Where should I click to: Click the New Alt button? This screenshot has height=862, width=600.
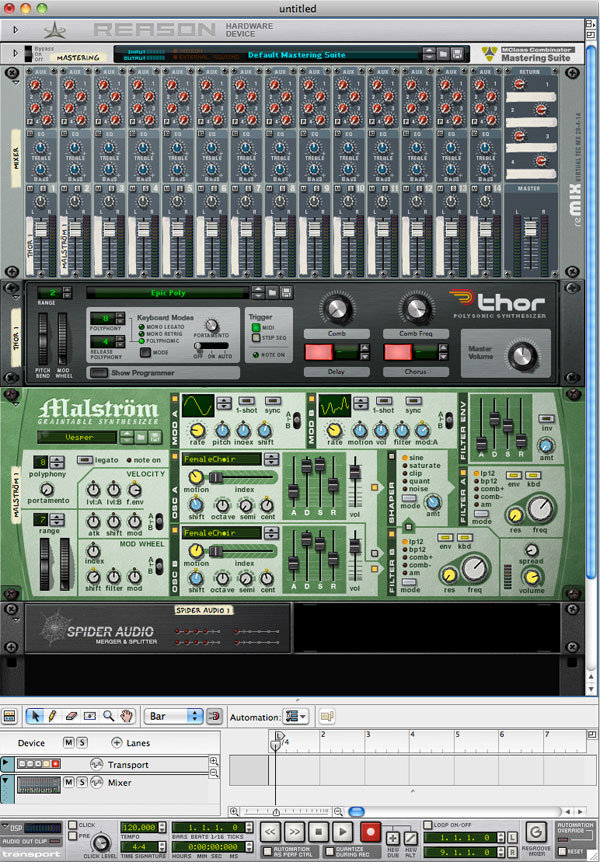pos(410,838)
